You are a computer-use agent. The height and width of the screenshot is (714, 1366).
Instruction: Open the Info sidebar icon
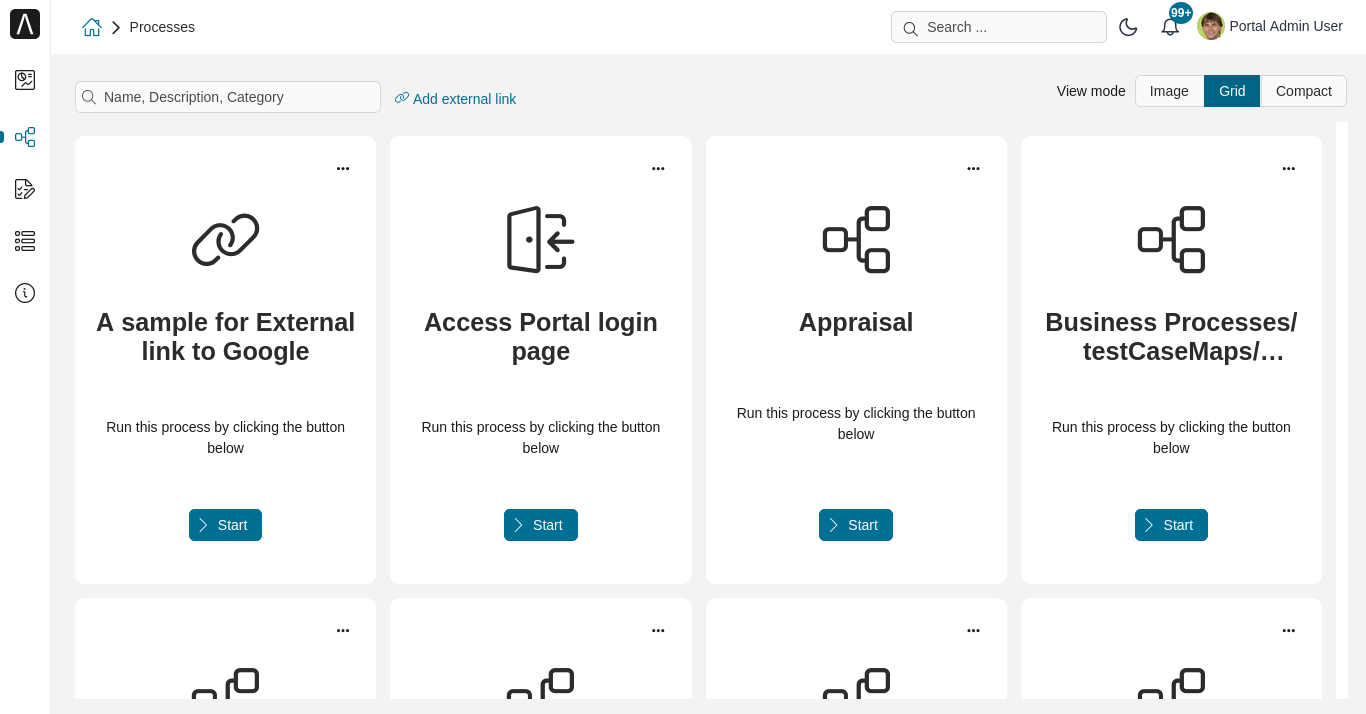(x=25, y=293)
